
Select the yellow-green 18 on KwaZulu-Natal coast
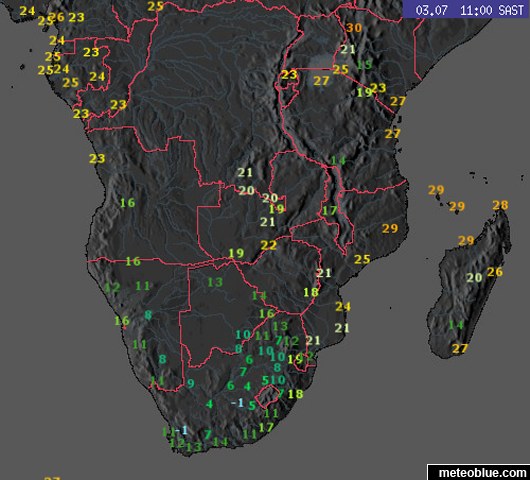coord(295,393)
